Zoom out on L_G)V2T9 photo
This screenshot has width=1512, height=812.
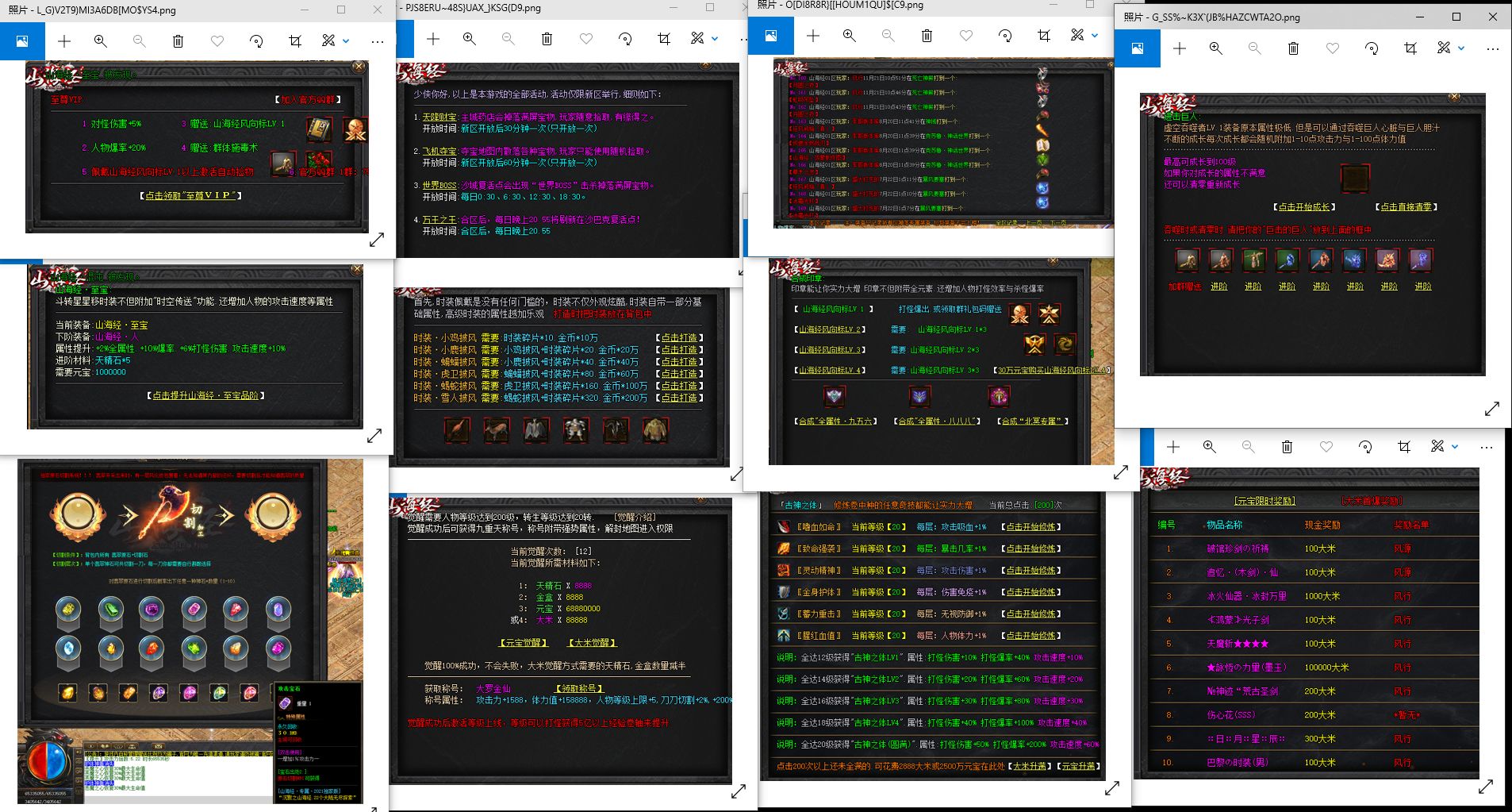point(139,40)
